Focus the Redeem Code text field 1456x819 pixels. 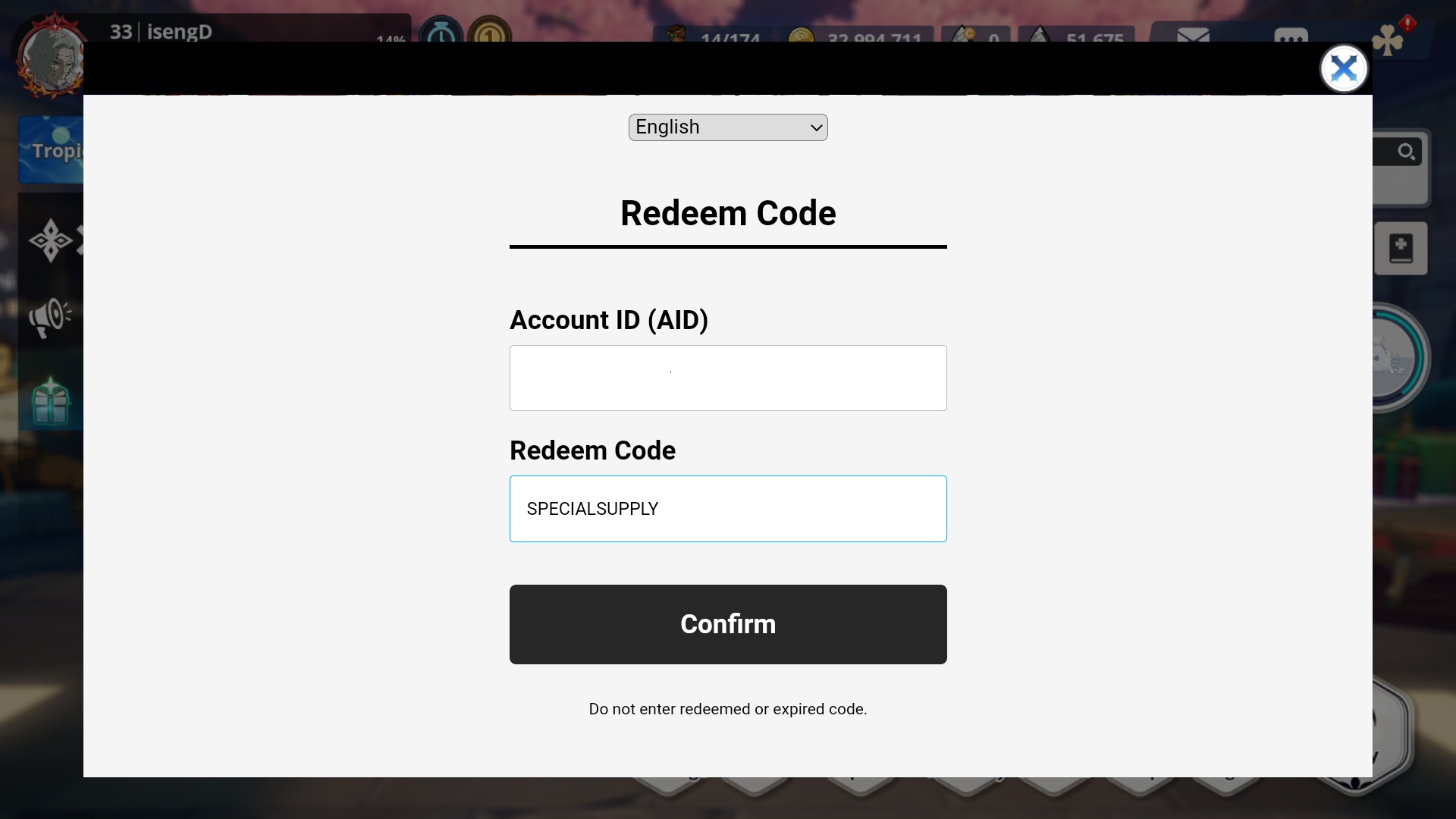pos(727,509)
